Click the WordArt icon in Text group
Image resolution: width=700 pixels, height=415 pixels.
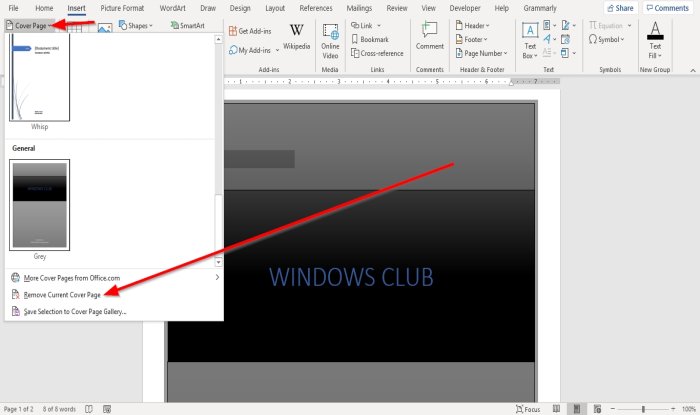[549, 39]
